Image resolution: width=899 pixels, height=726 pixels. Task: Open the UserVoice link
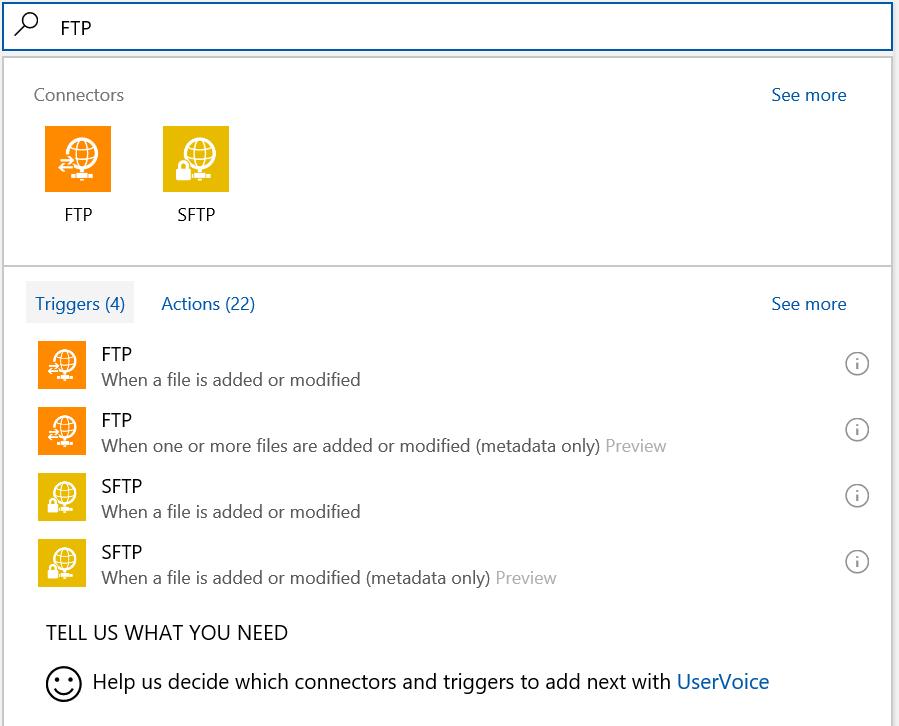[x=723, y=682]
